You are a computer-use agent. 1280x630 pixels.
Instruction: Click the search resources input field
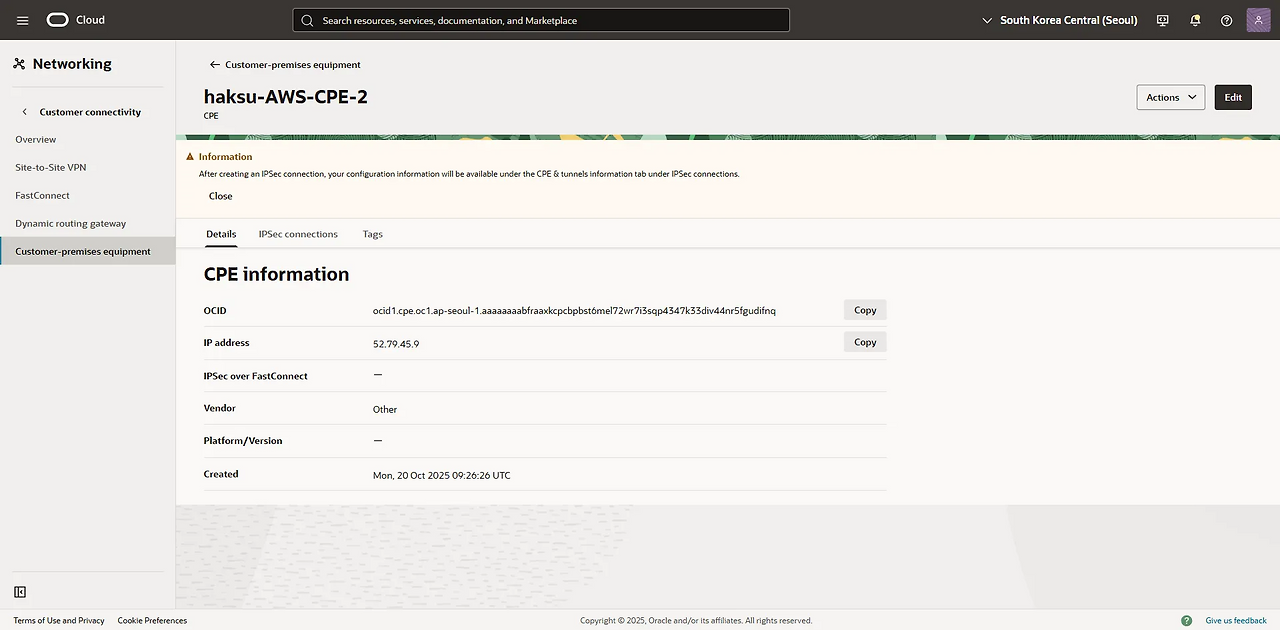pos(540,20)
